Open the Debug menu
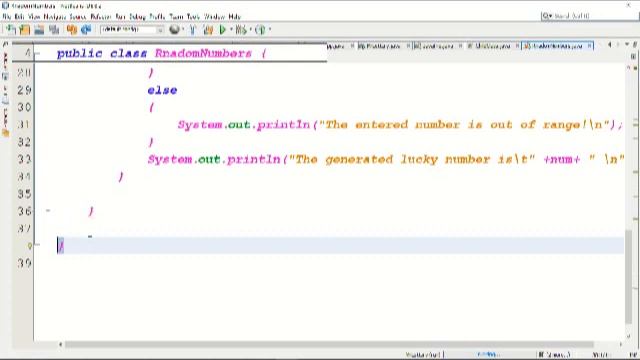This screenshot has width=640, height=360. [138, 17]
